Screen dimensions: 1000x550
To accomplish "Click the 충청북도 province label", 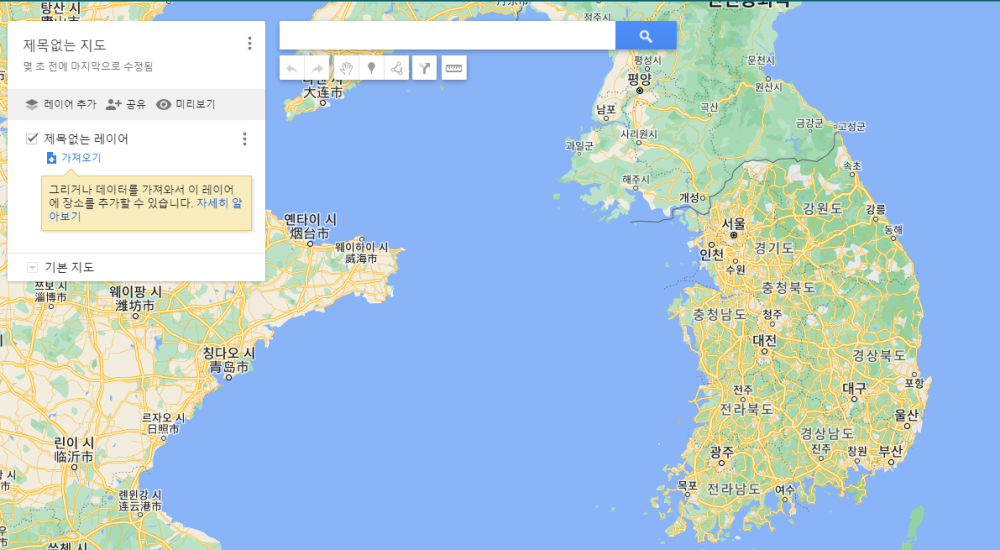I will tap(789, 288).
